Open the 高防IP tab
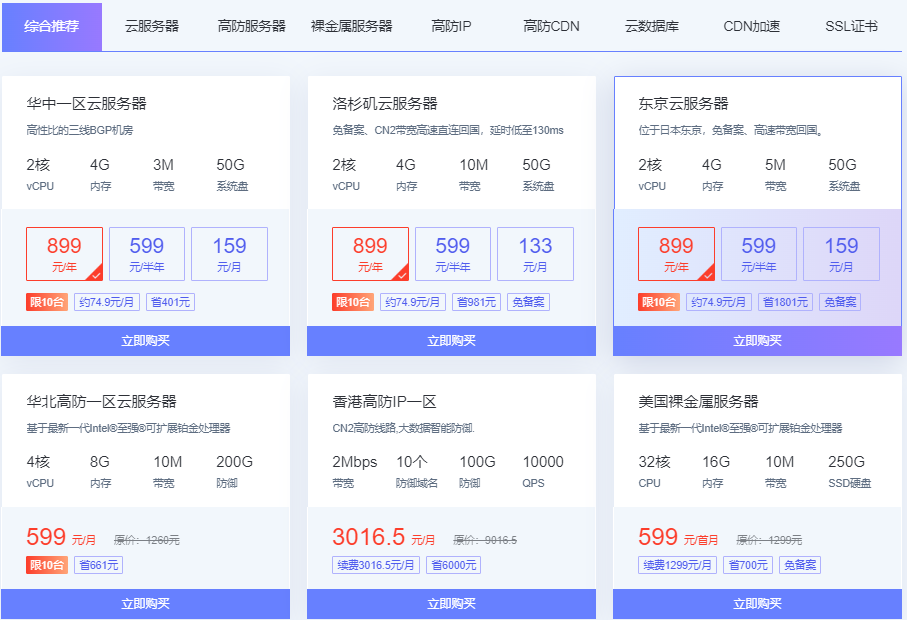Viewport: 907px width, 620px height. pyautogui.click(x=451, y=27)
